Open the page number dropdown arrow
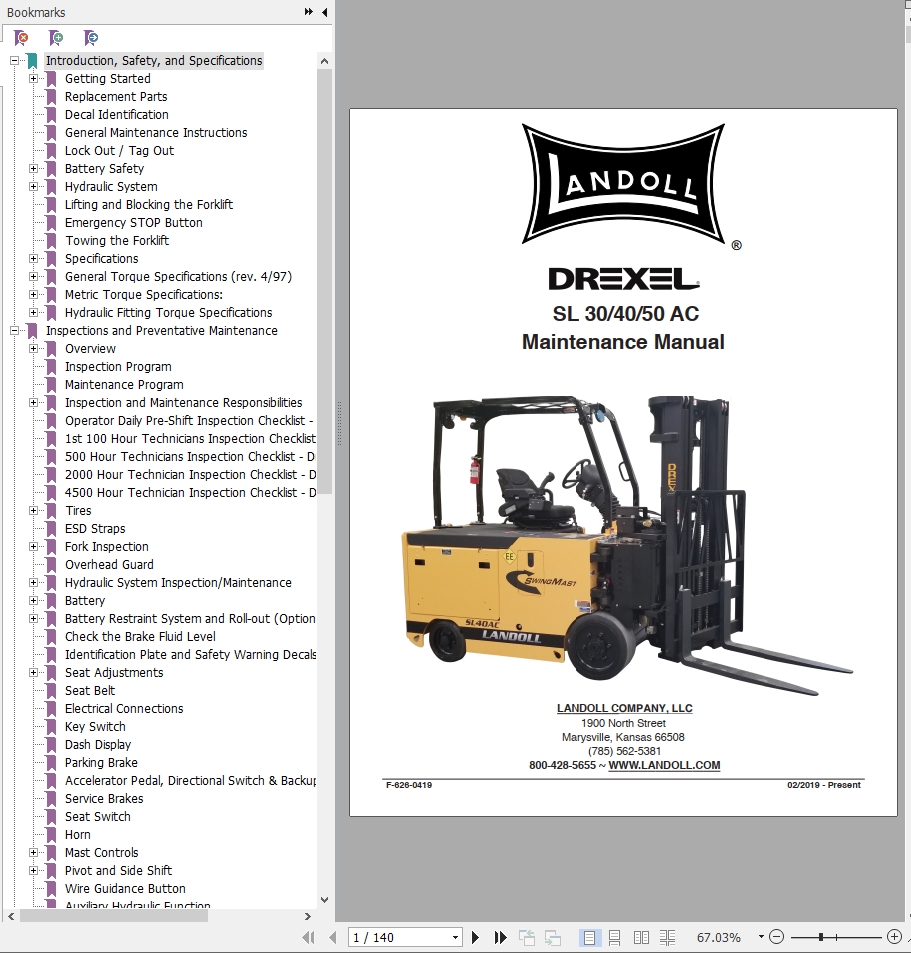 tap(455, 937)
